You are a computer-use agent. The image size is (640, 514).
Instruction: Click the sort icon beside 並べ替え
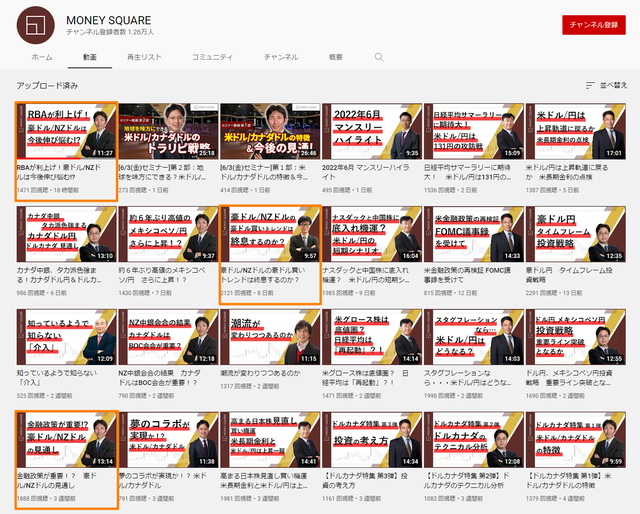(x=590, y=85)
